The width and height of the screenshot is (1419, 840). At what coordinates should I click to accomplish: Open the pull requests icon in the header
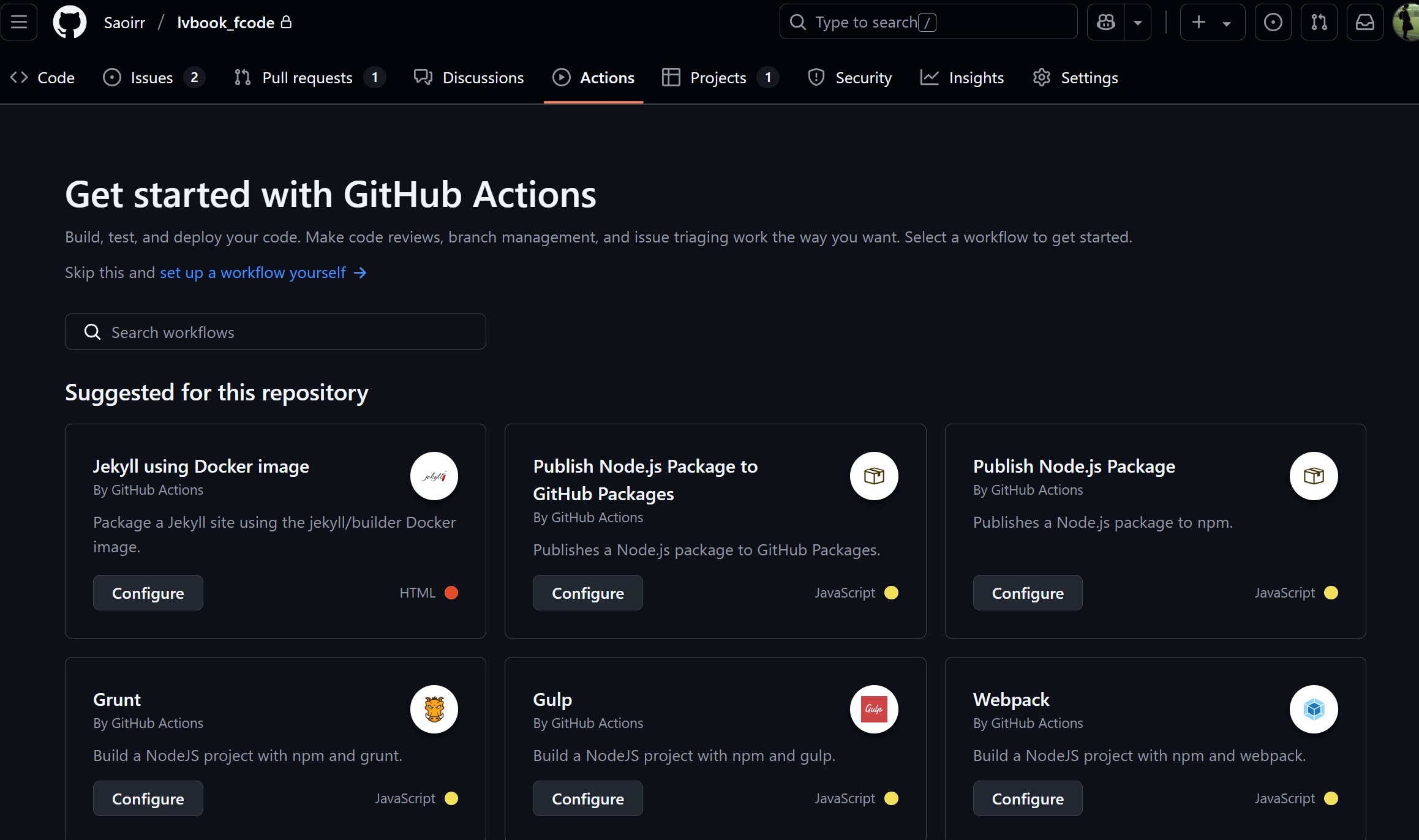(1319, 22)
